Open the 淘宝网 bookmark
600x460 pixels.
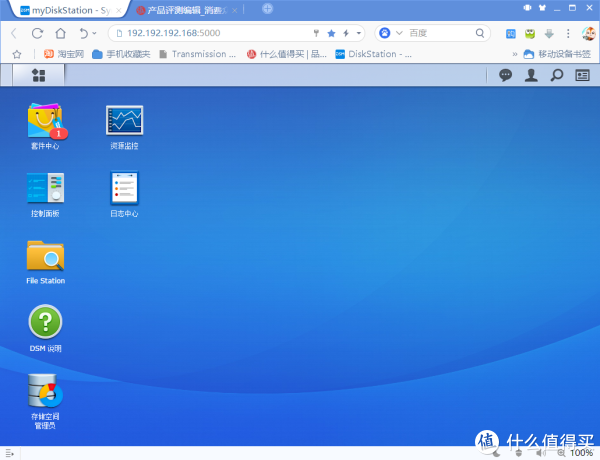tap(62, 54)
